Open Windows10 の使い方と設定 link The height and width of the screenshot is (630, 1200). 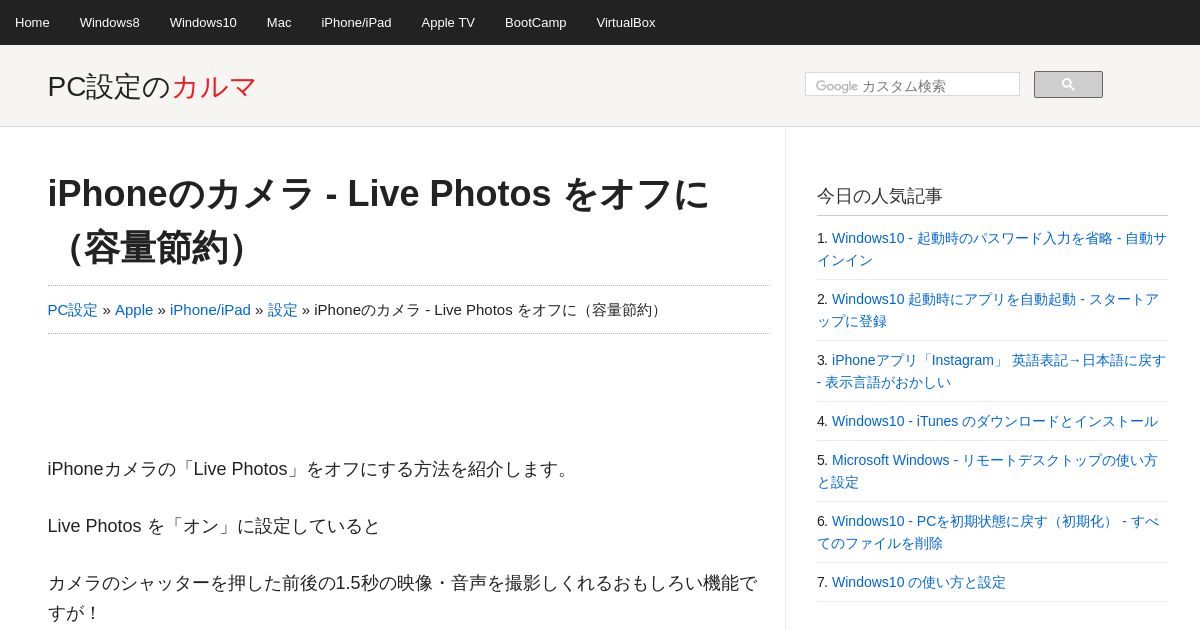(x=919, y=582)
